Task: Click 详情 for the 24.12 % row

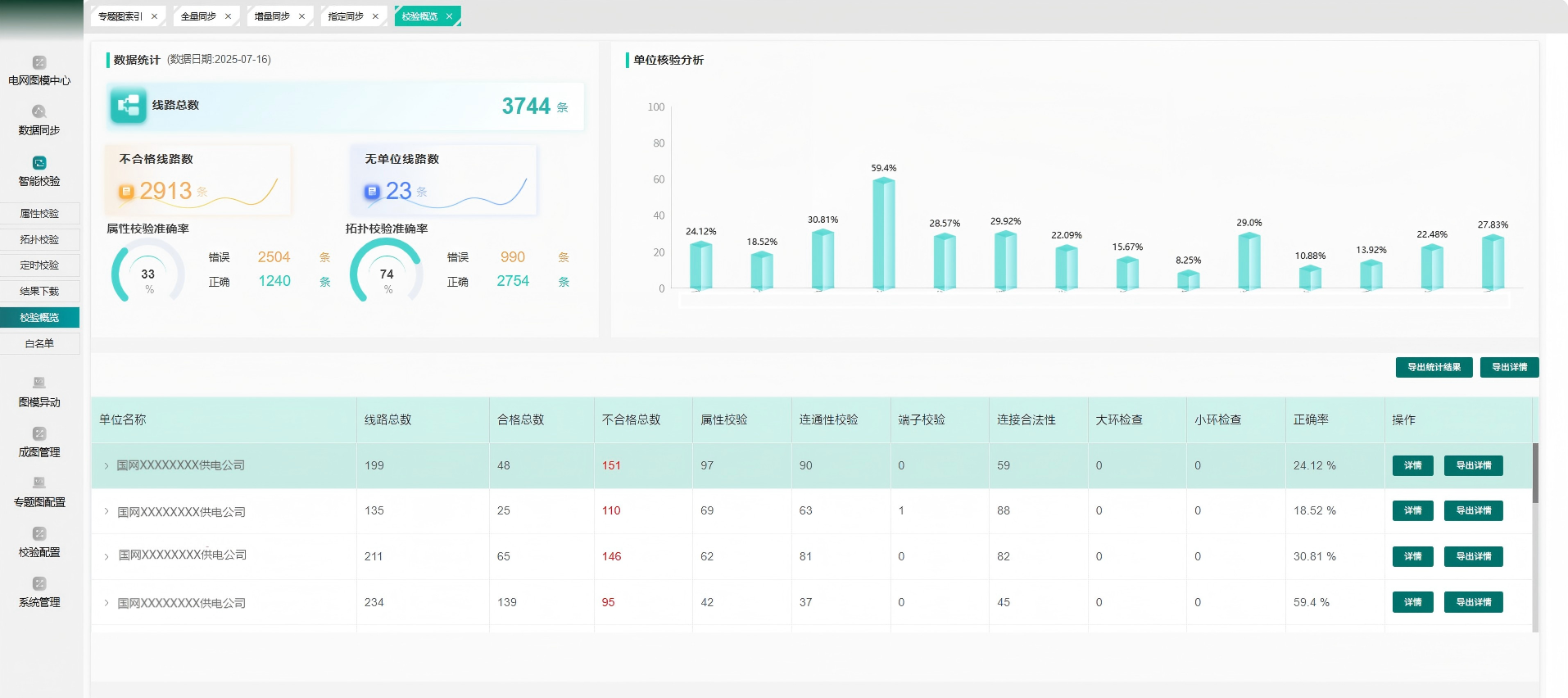Action: 1412,466
